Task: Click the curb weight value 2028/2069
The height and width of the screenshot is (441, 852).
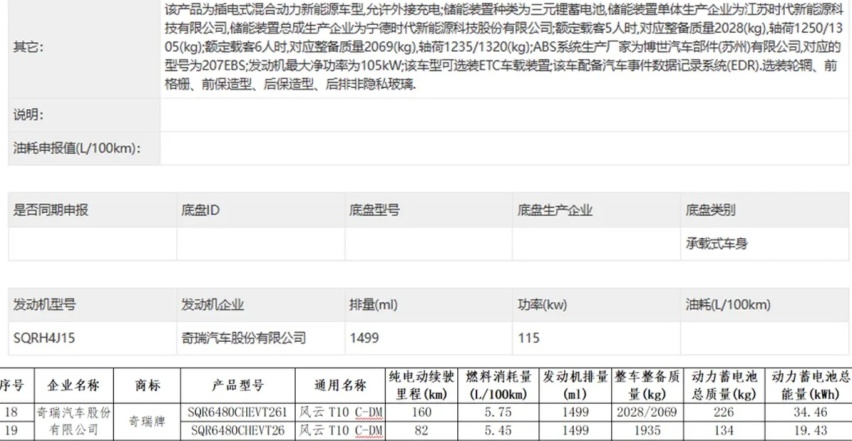Action: pos(647,413)
